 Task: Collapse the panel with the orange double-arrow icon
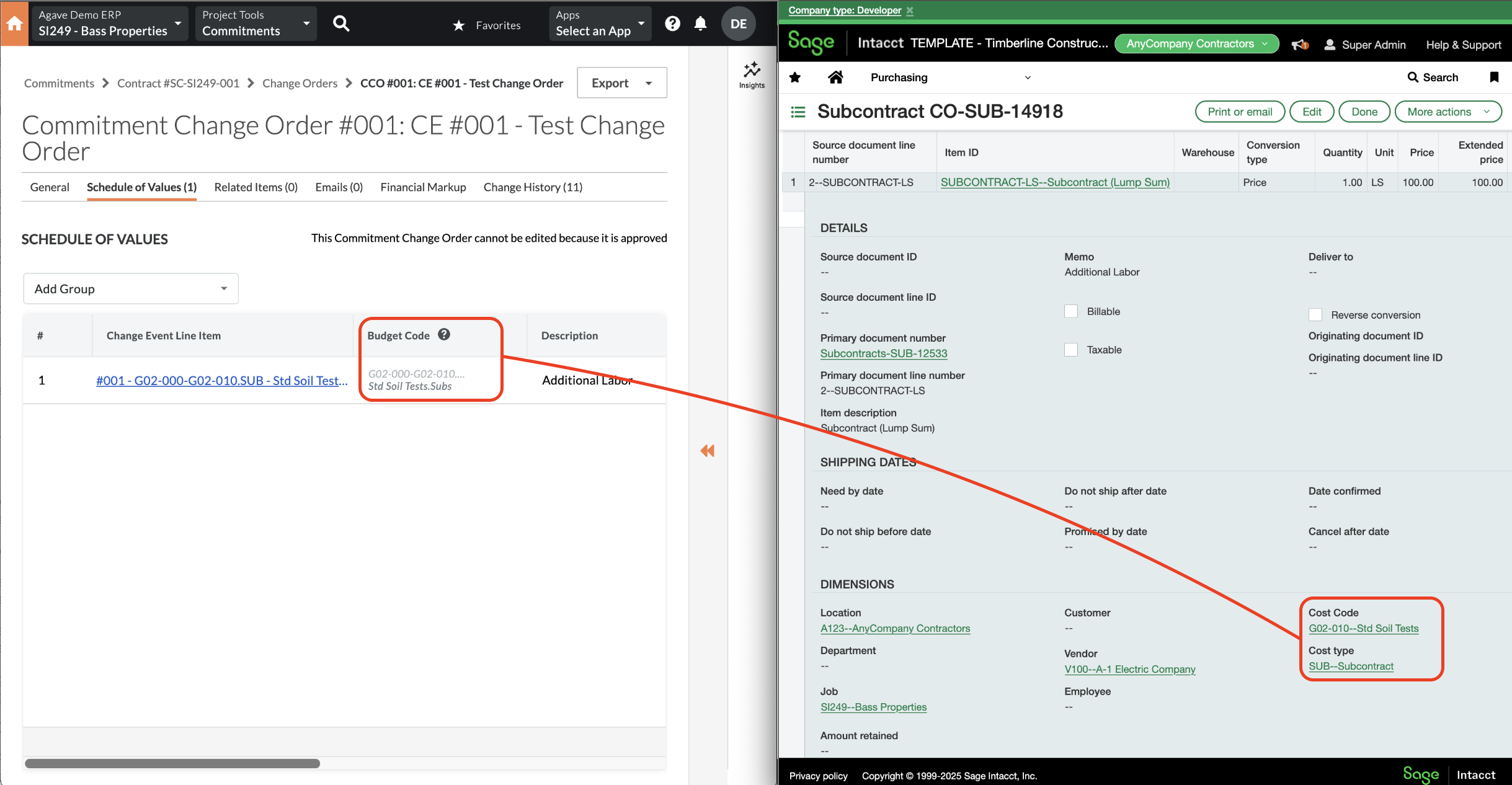[707, 451]
